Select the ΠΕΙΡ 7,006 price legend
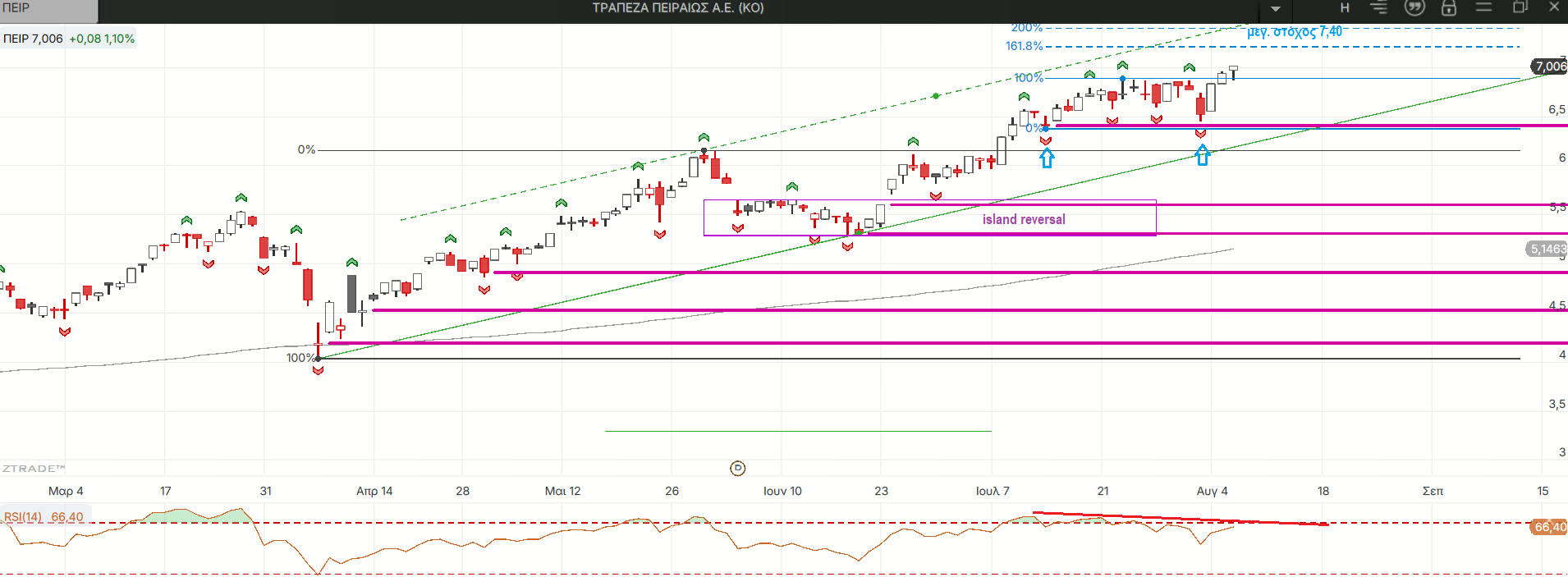The height and width of the screenshot is (577, 1568). coord(33,39)
